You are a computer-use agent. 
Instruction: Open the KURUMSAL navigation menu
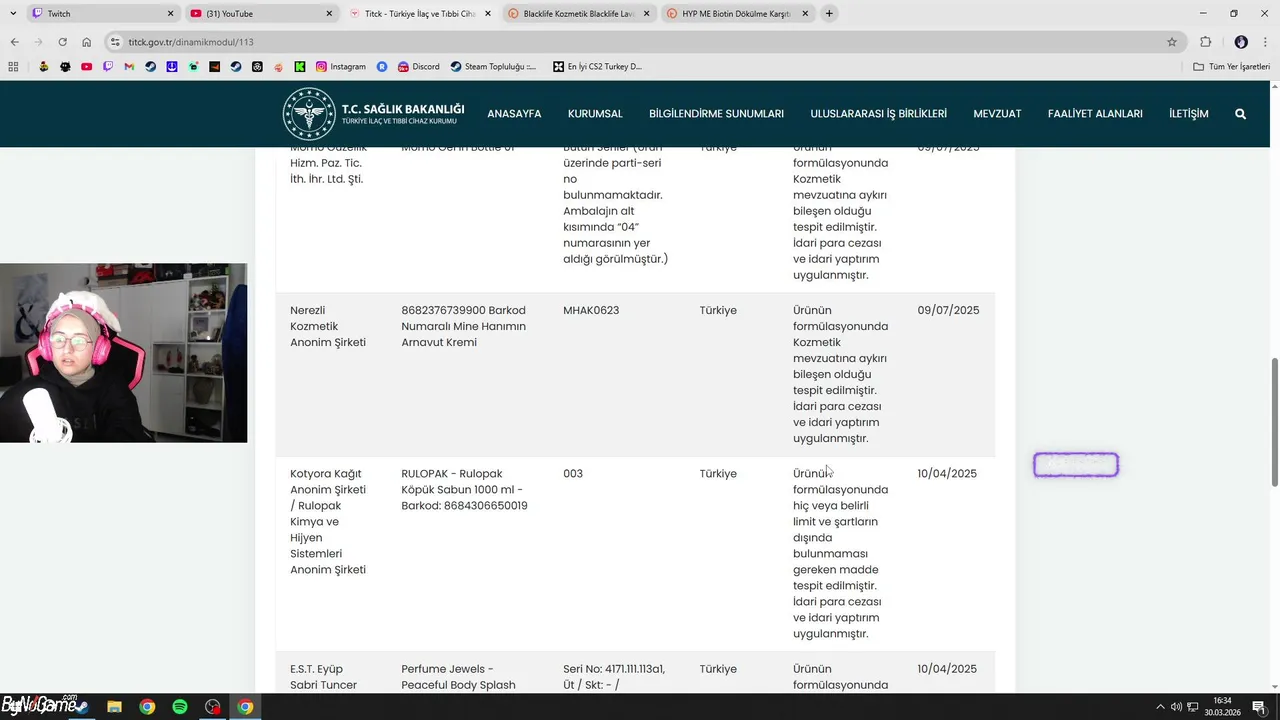point(595,114)
